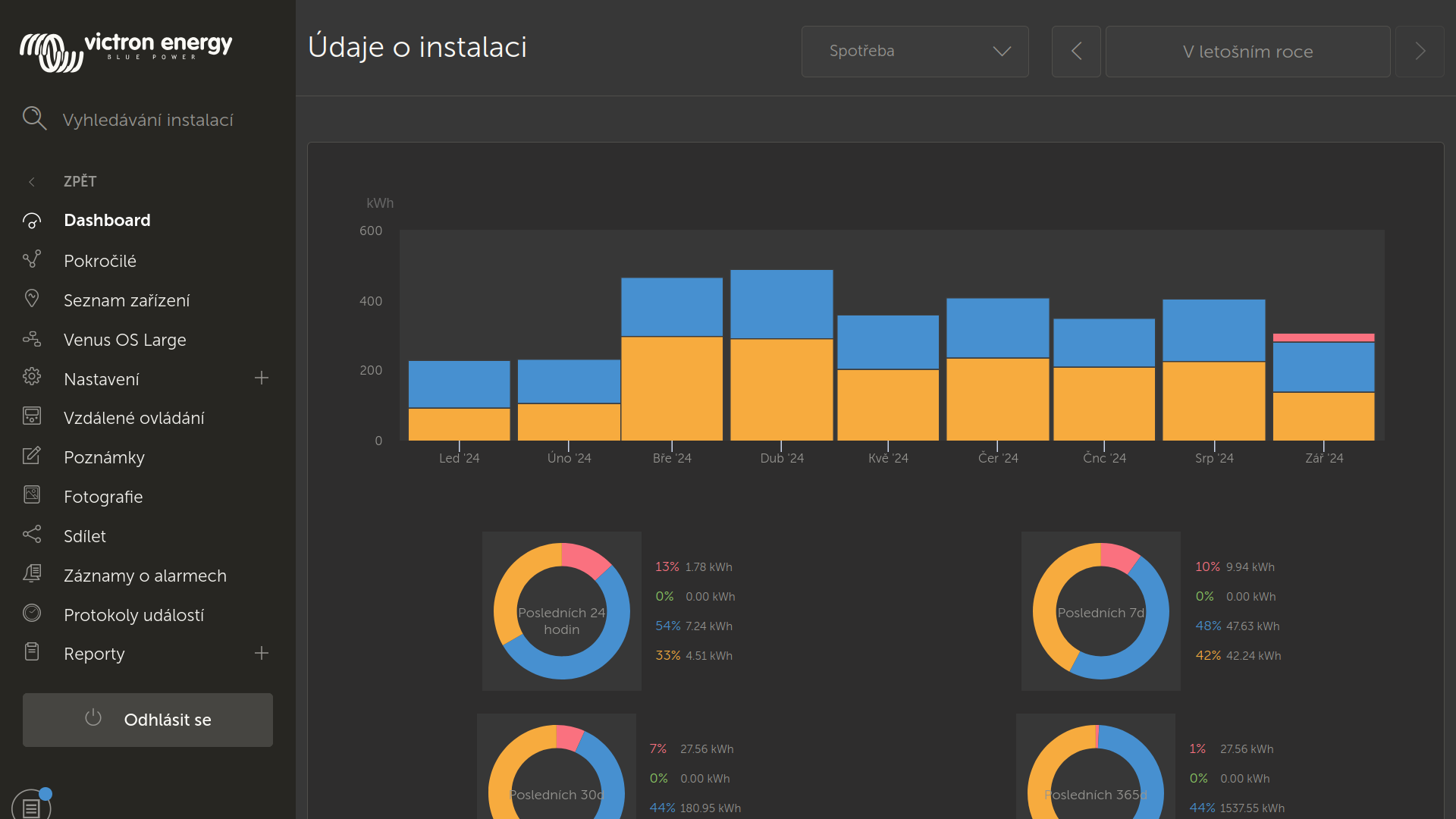Click the Seznam zařízení pin icon
1456x819 pixels.
[x=32, y=299]
